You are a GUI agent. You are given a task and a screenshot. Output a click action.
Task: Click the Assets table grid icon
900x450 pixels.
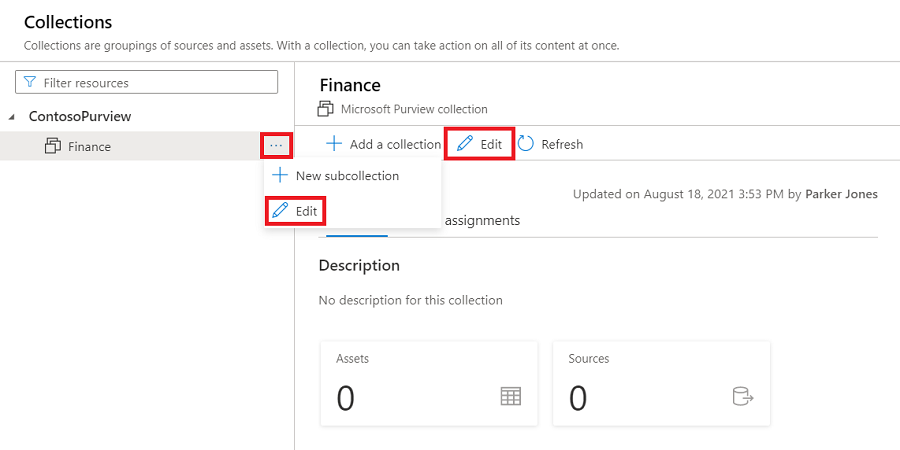pyautogui.click(x=510, y=396)
